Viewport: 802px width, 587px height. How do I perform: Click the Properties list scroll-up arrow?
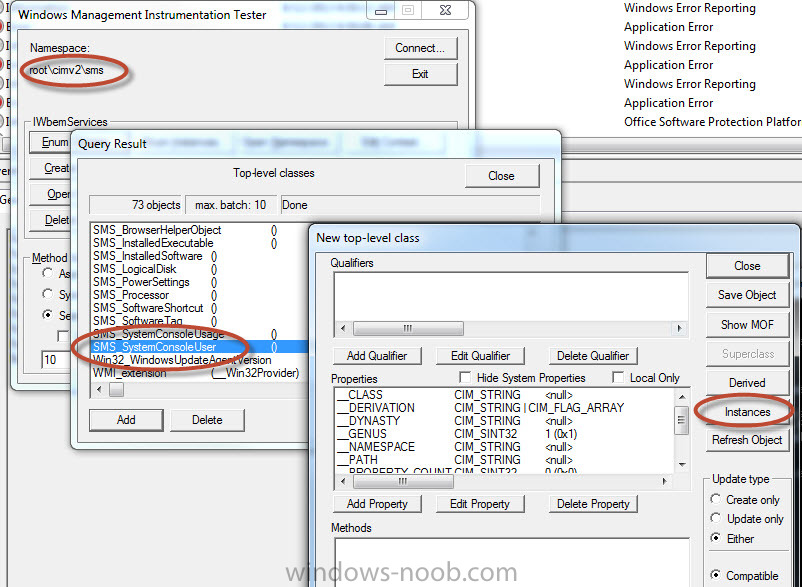682,396
